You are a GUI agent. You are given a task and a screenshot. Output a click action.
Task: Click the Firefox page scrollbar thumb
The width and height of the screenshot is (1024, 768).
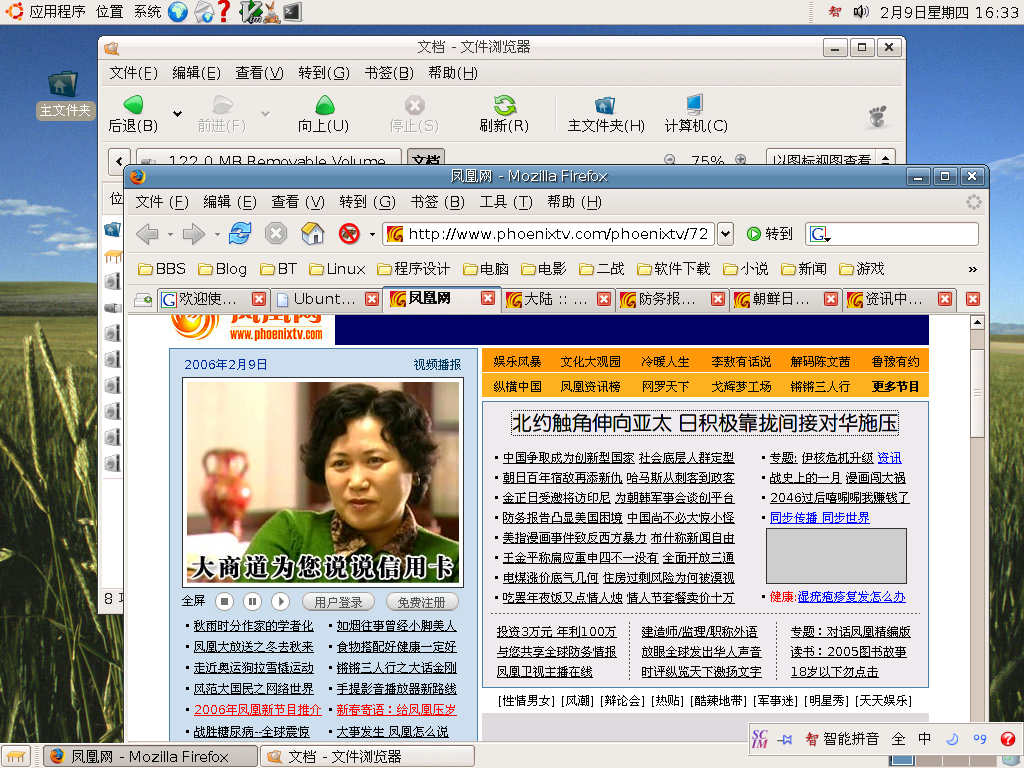point(978,393)
